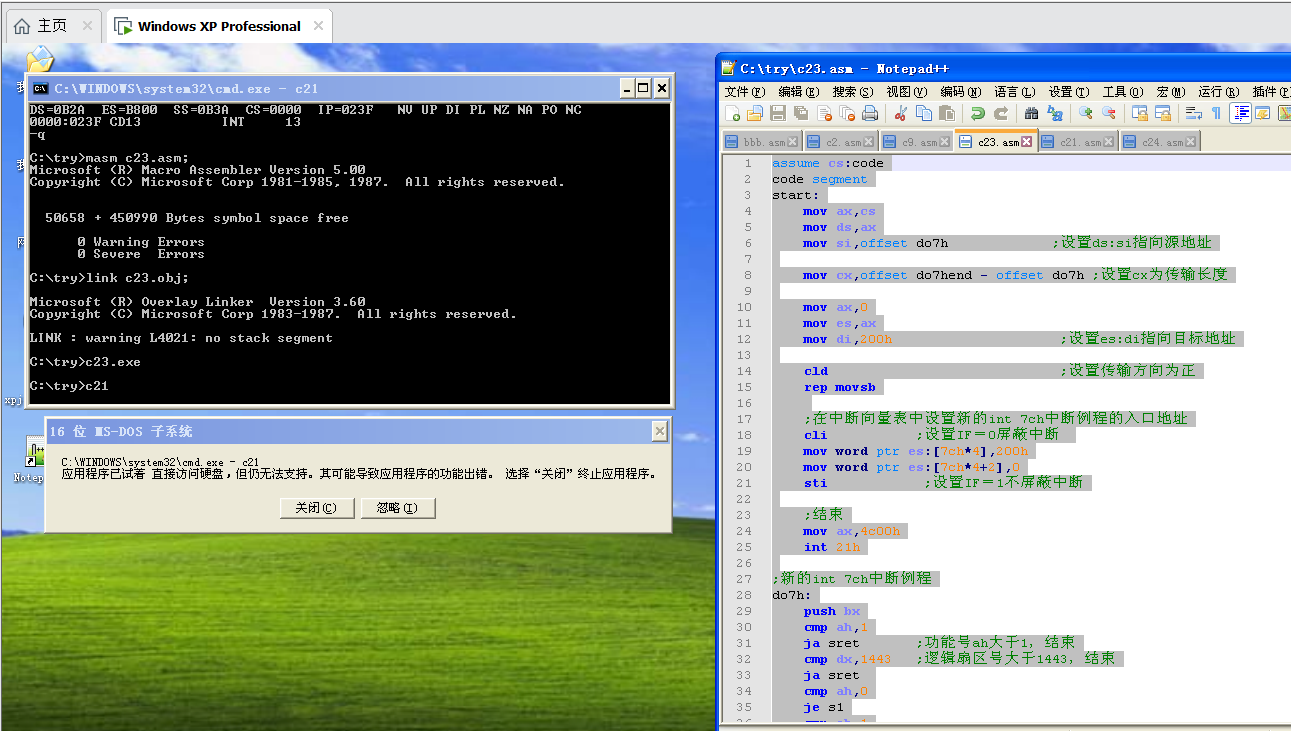Close the c21.asm tab with its X
1291x731 pixels.
pyautogui.click(x=1109, y=142)
